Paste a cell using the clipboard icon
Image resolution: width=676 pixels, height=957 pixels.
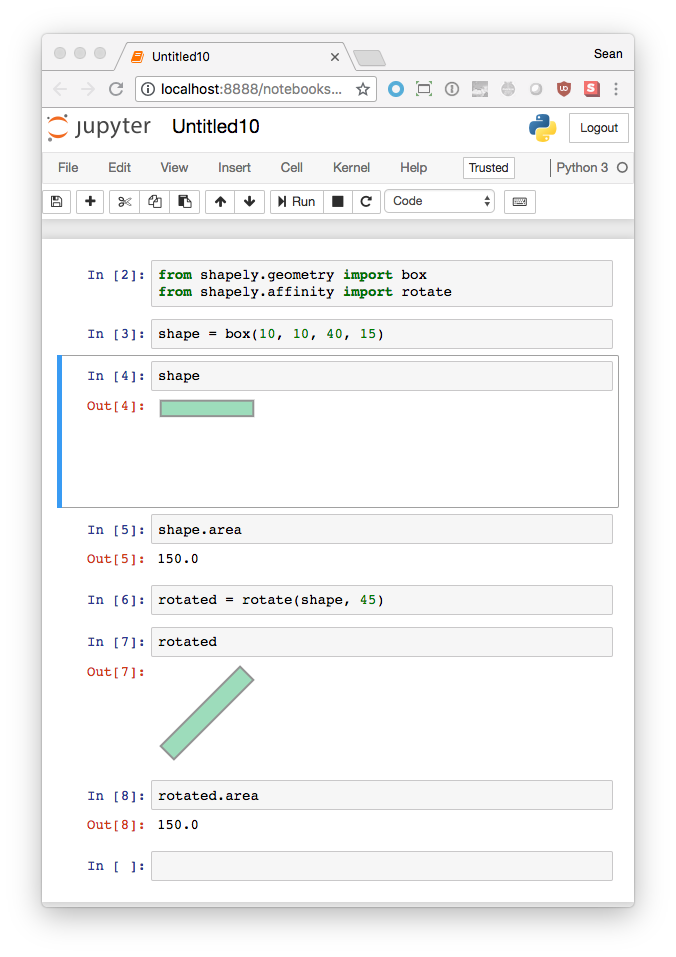coord(185,201)
